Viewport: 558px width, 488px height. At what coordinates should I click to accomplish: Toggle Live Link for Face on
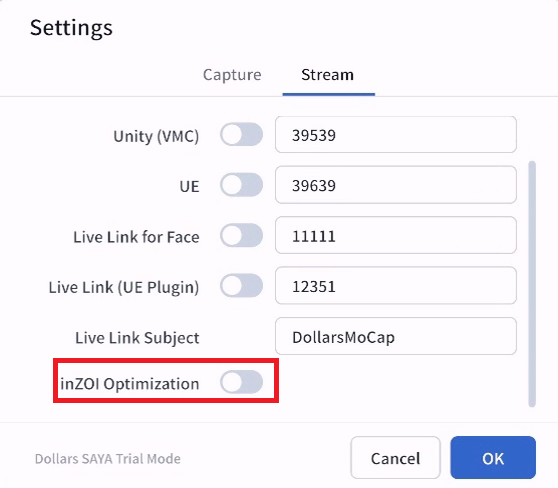[x=241, y=235]
